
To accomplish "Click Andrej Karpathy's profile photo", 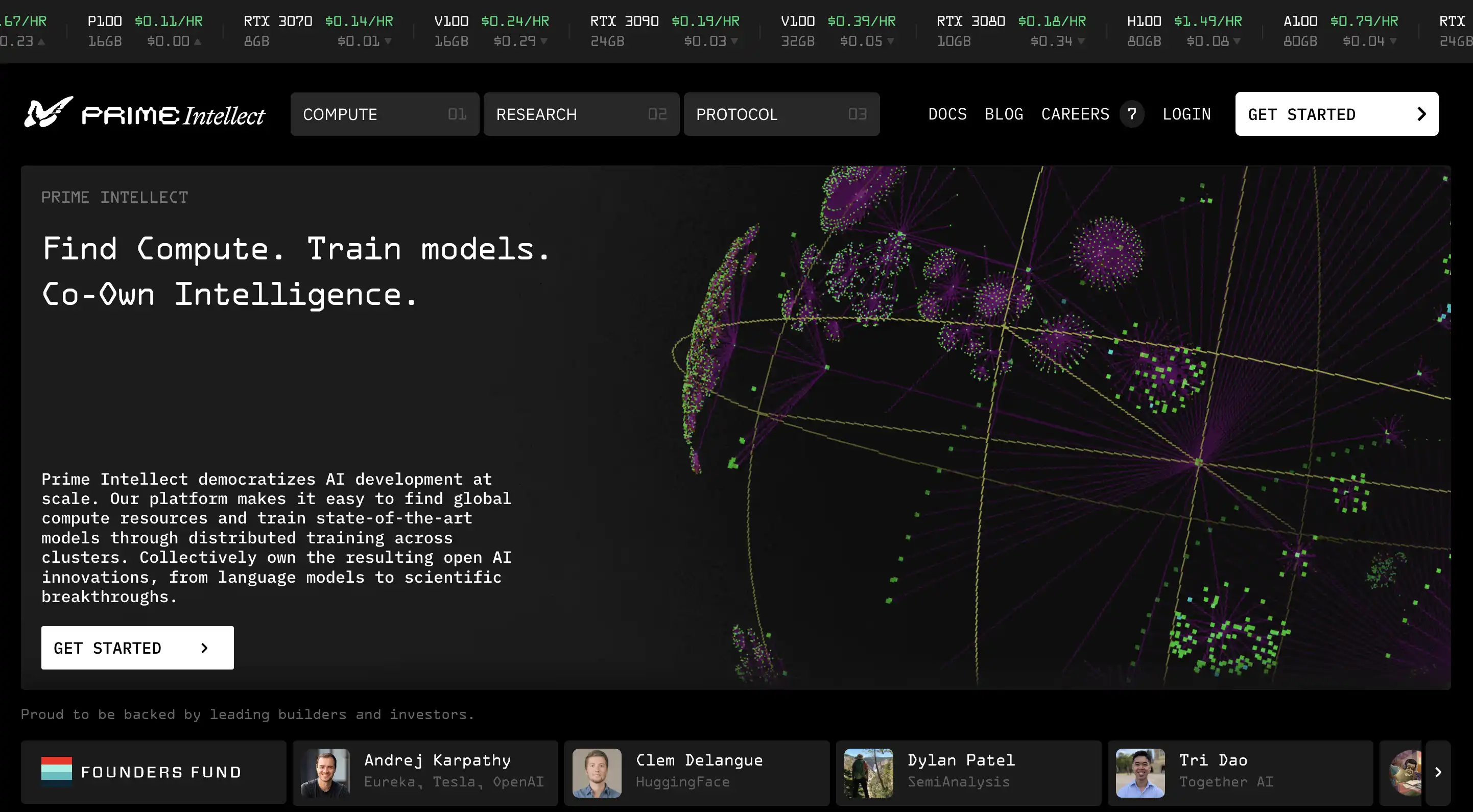I will [x=325, y=773].
